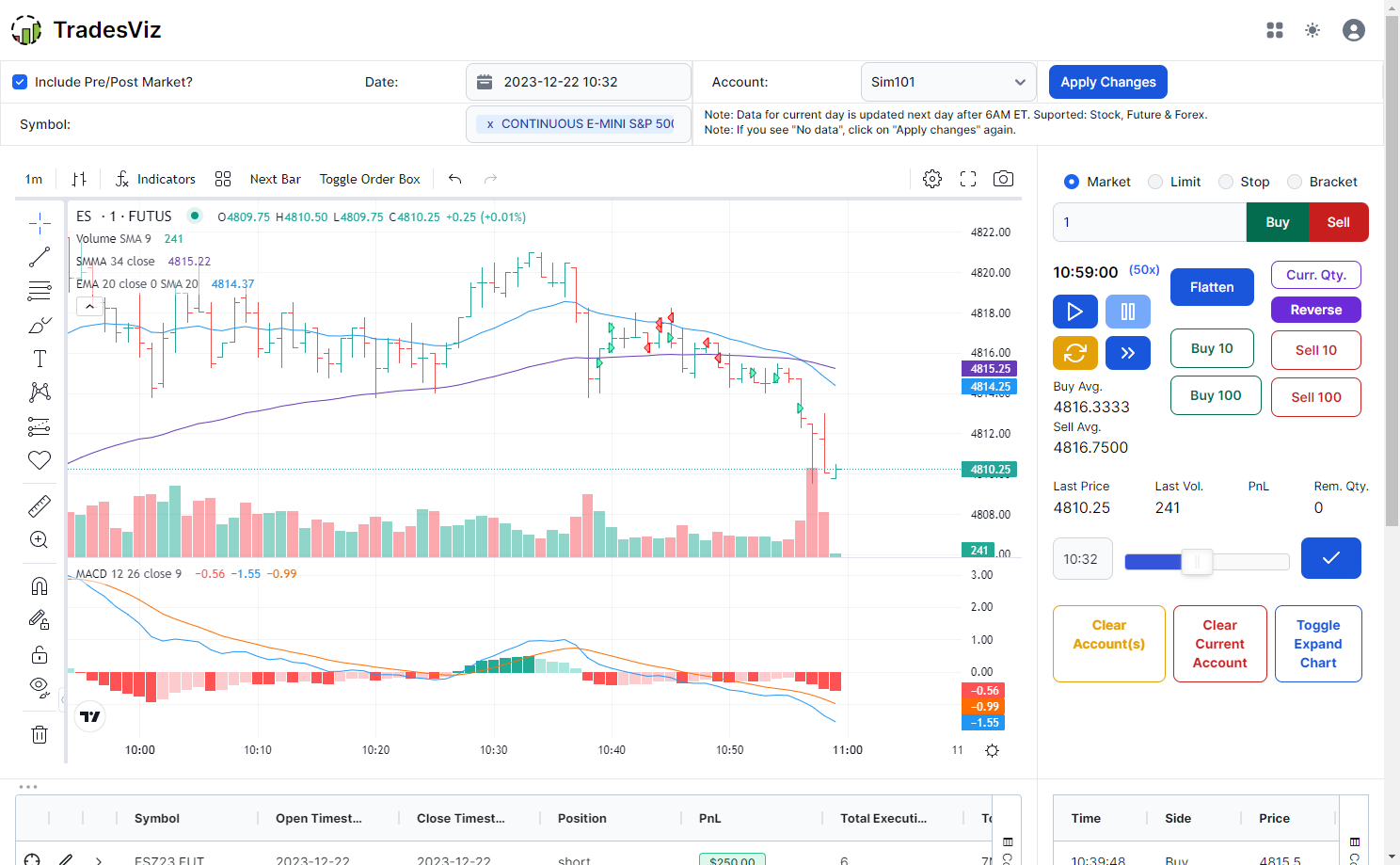The height and width of the screenshot is (865, 1400).
Task: Take a chart screenshot via camera icon
Action: point(1003,178)
